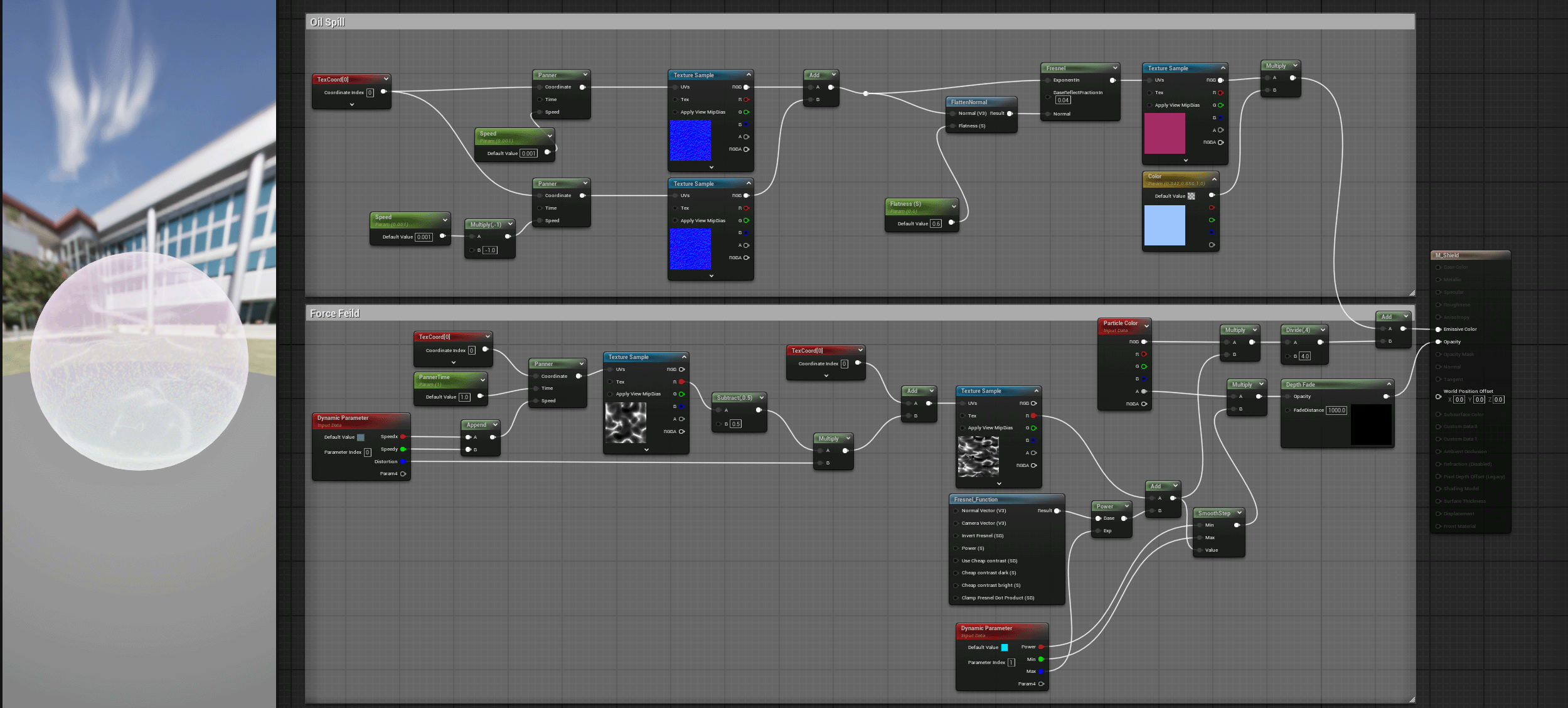The height and width of the screenshot is (708, 1568).
Task: Click the pink Texture Sample preview thumbnail
Action: (1164, 134)
